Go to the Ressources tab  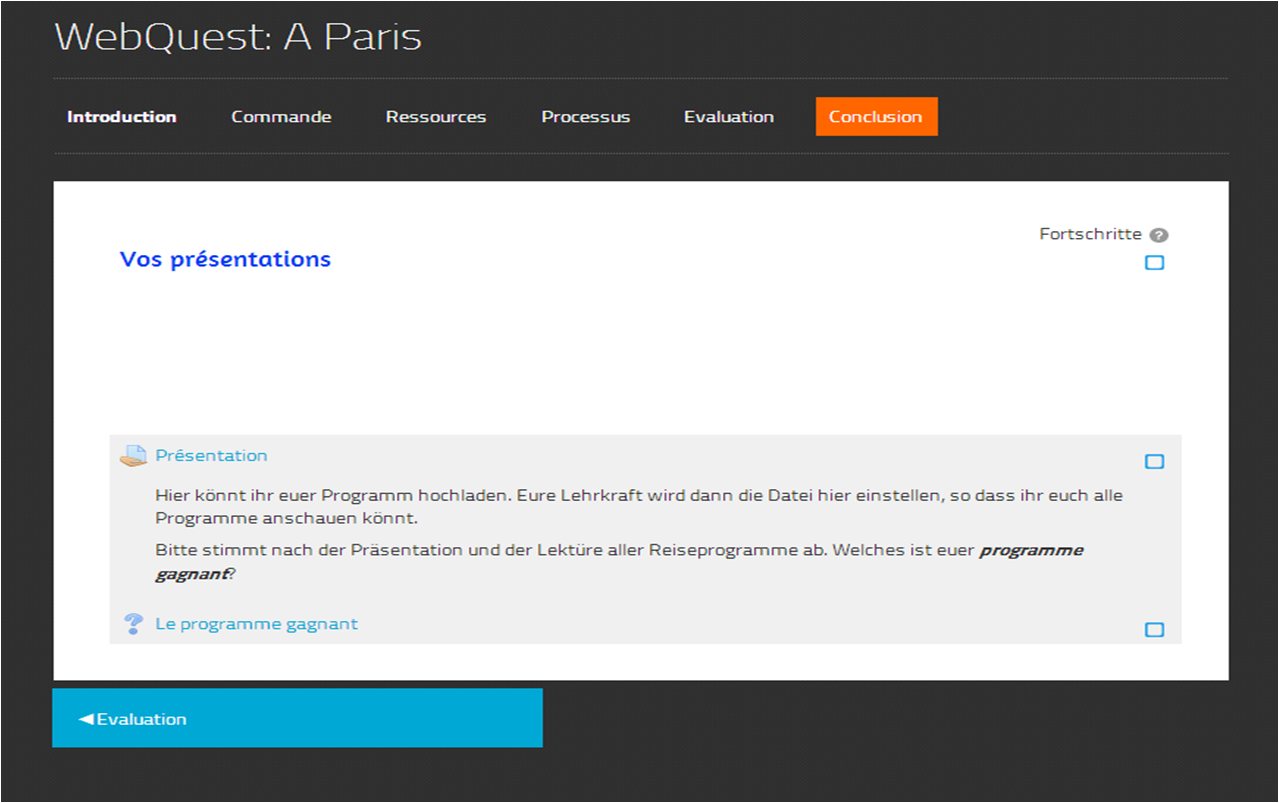click(436, 117)
